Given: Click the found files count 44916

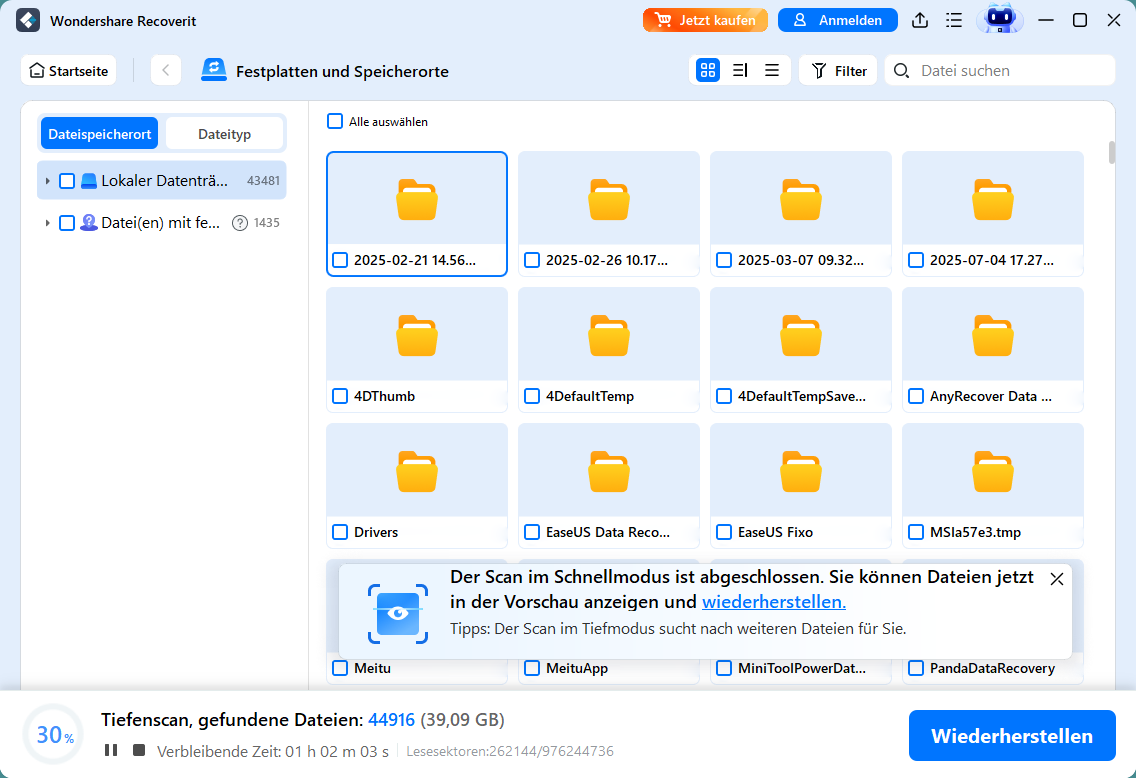Looking at the screenshot, I should tap(391, 719).
